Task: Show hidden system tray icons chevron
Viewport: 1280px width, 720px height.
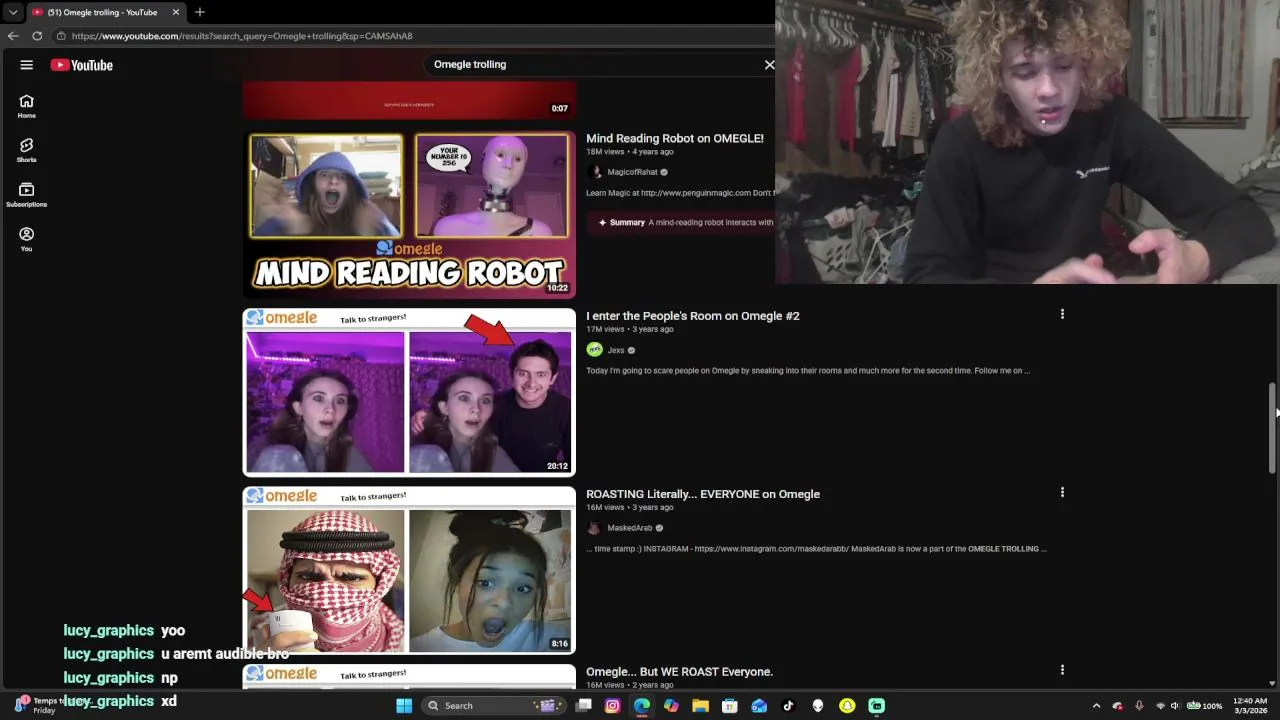Action: pos(1096,706)
